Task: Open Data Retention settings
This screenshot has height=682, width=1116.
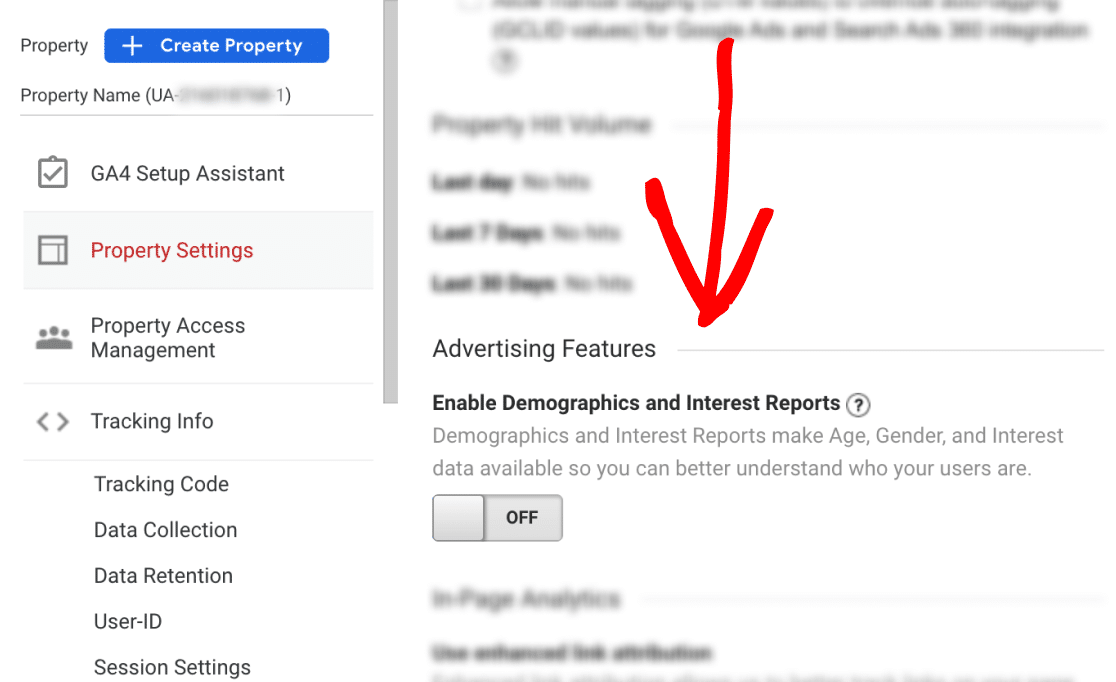Action: coord(163,575)
